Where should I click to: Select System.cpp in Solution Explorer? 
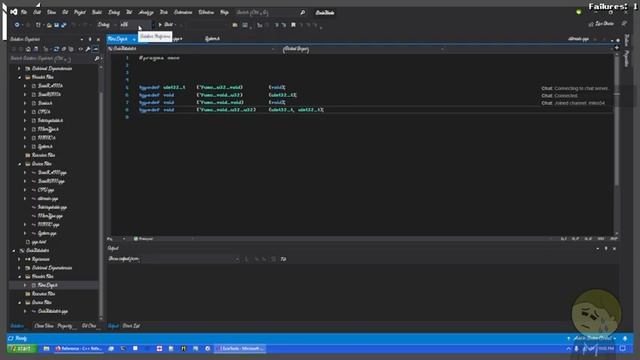(x=47, y=233)
